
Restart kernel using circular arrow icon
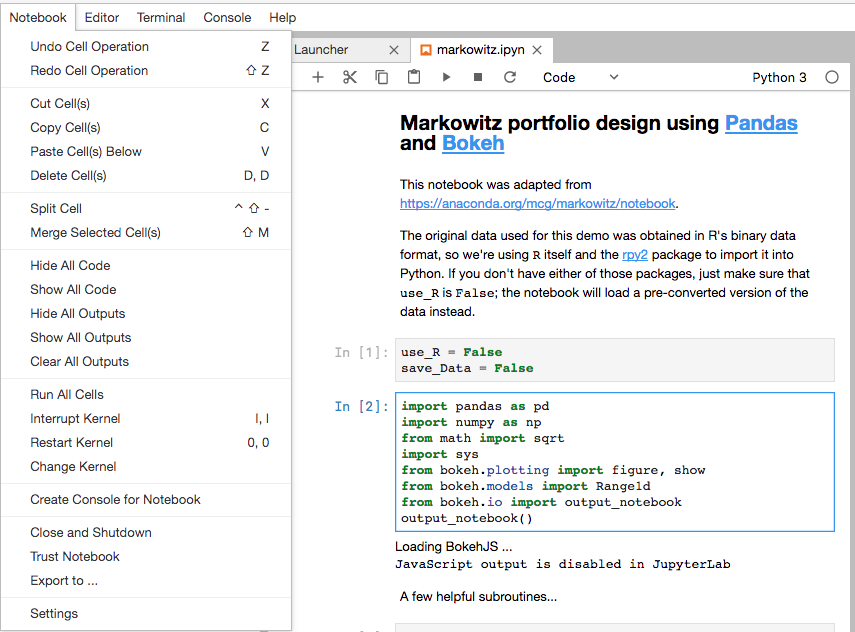tap(510, 77)
